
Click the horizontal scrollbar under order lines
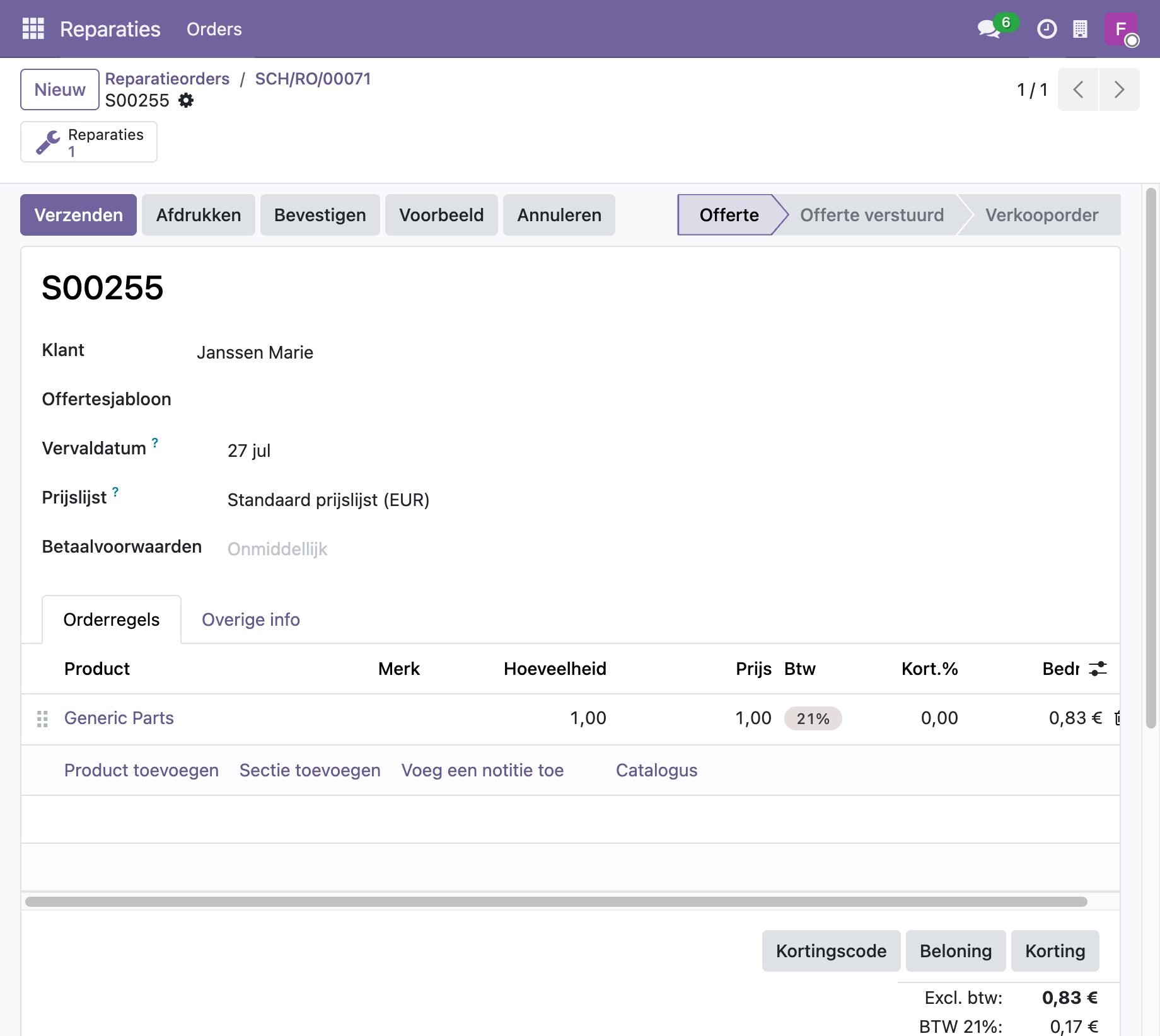pos(556,902)
